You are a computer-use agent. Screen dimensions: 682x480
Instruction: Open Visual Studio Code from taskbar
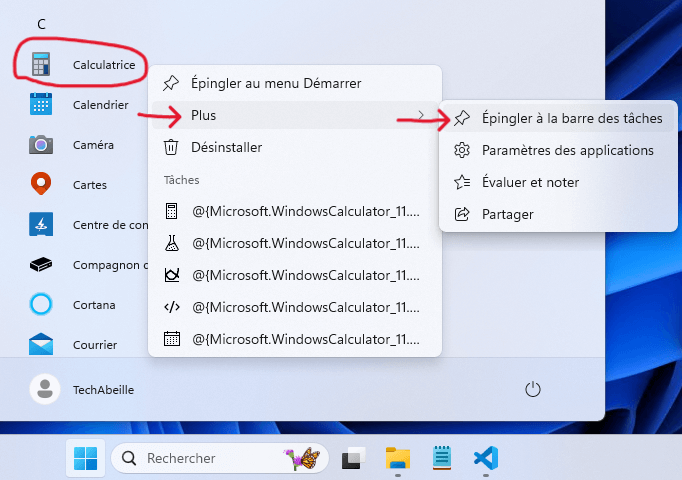click(486, 458)
